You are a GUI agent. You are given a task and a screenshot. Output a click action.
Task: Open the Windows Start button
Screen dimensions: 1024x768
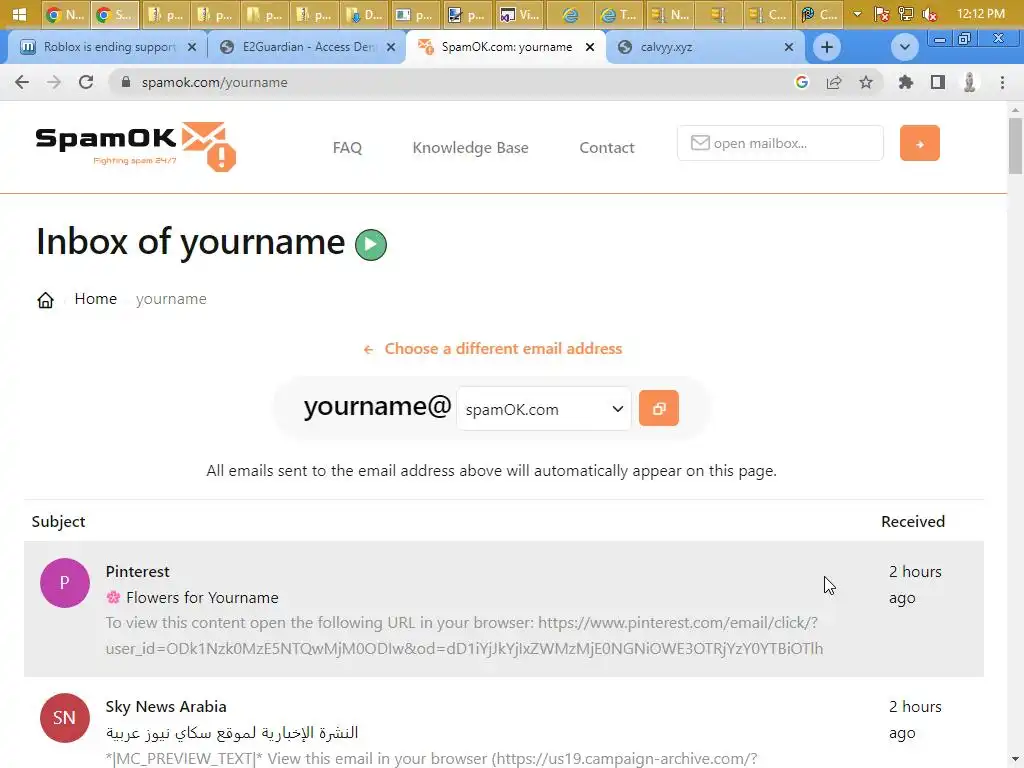point(20,14)
